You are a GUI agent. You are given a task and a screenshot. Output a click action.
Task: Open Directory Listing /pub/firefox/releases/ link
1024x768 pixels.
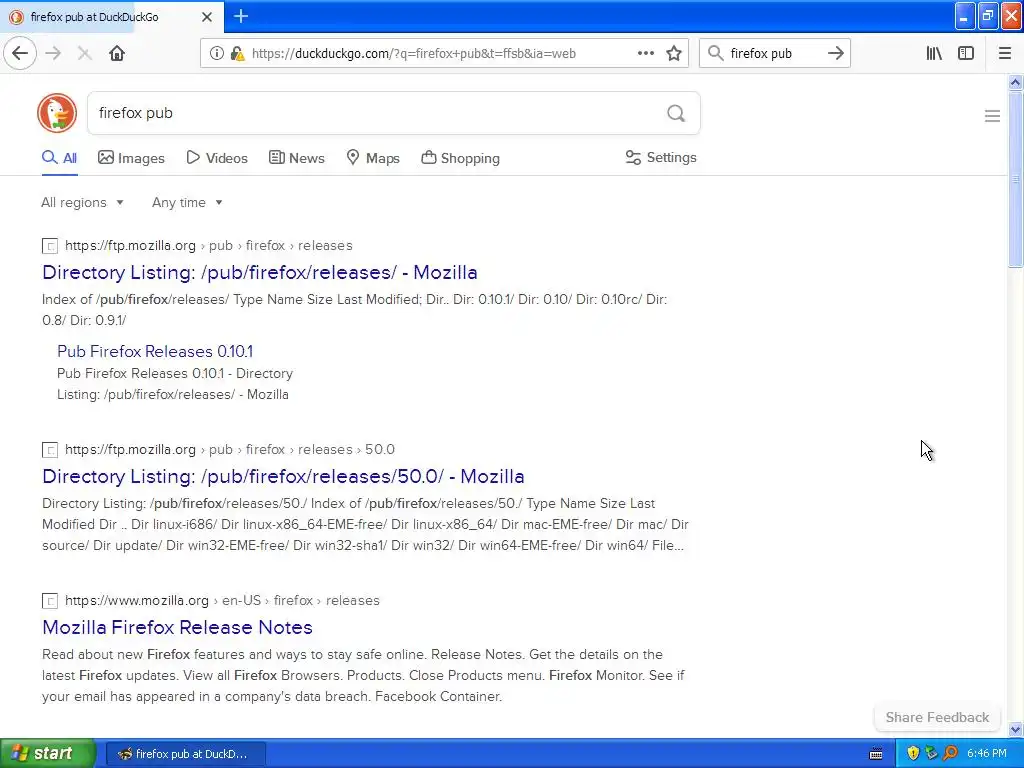259,272
